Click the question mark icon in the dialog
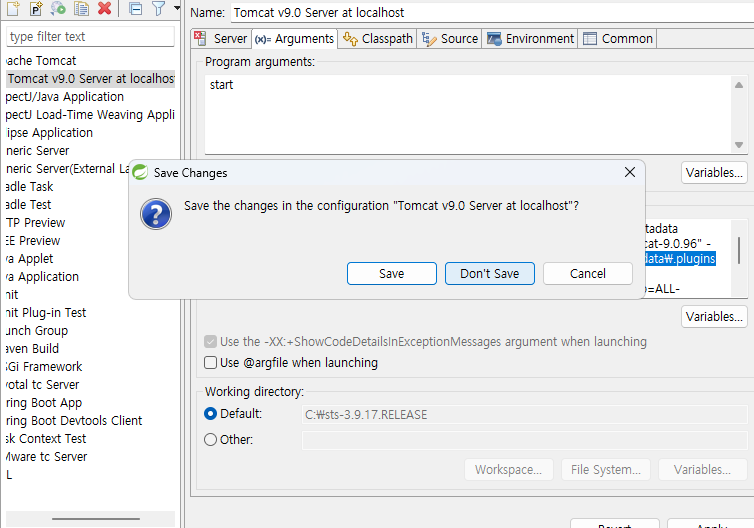The width and height of the screenshot is (754, 528). pyautogui.click(x=156, y=214)
